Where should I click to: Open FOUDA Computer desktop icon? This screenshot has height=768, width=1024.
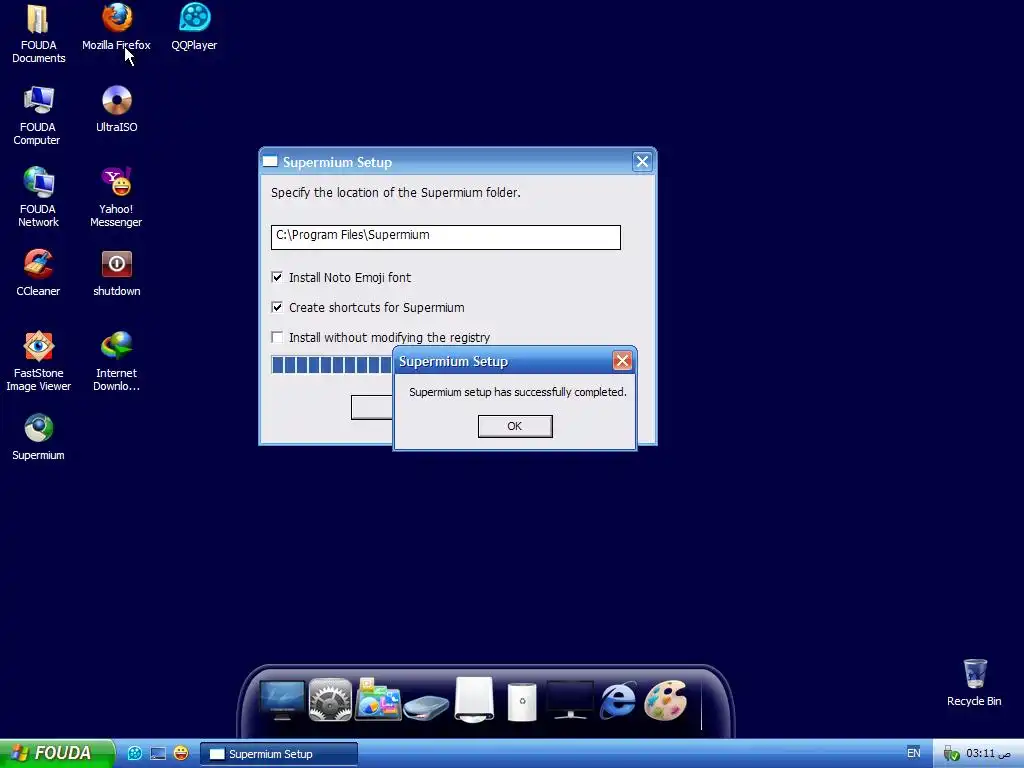(37, 116)
